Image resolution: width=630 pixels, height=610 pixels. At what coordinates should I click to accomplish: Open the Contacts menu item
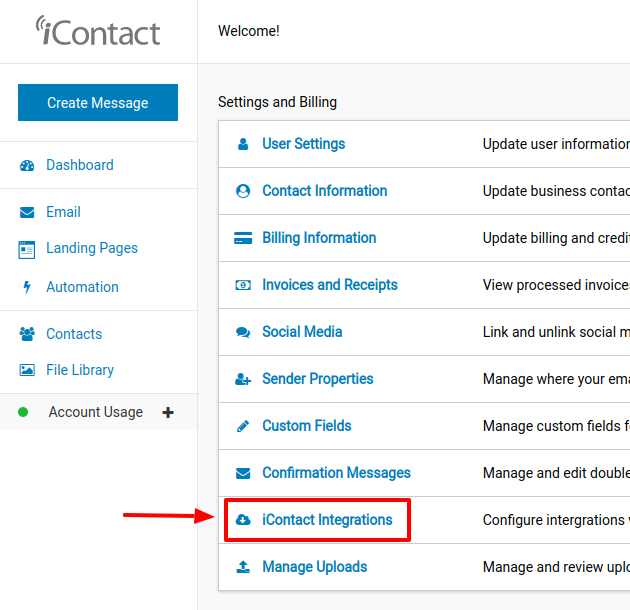[x=74, y=334]
